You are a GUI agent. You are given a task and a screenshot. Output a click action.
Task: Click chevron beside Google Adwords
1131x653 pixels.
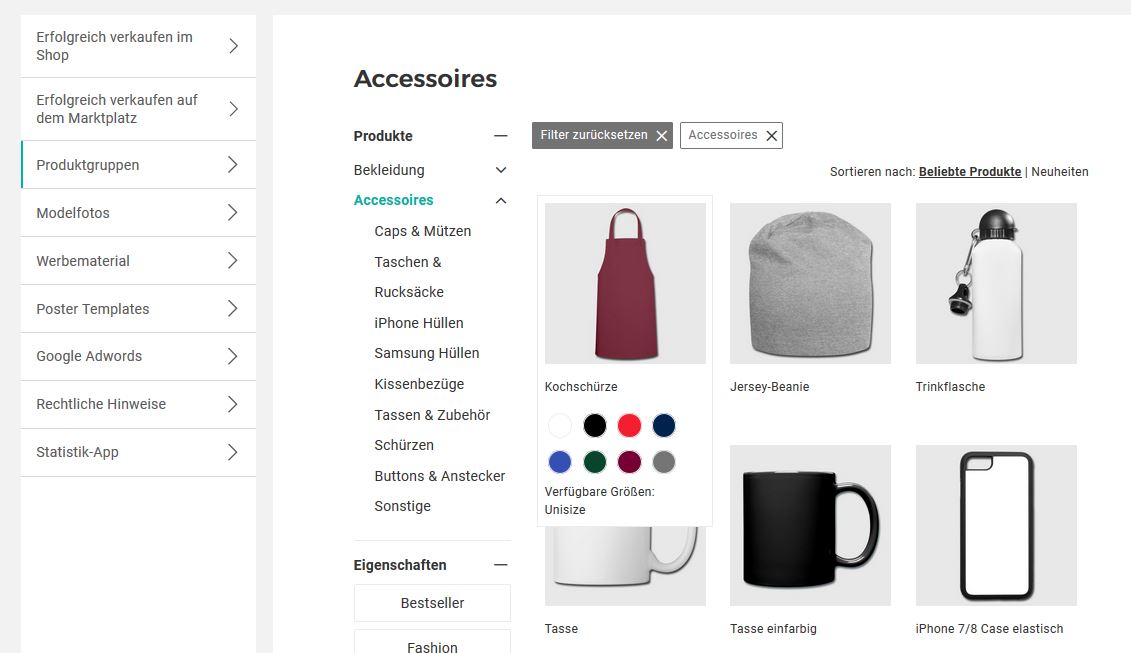click(232, 356)
